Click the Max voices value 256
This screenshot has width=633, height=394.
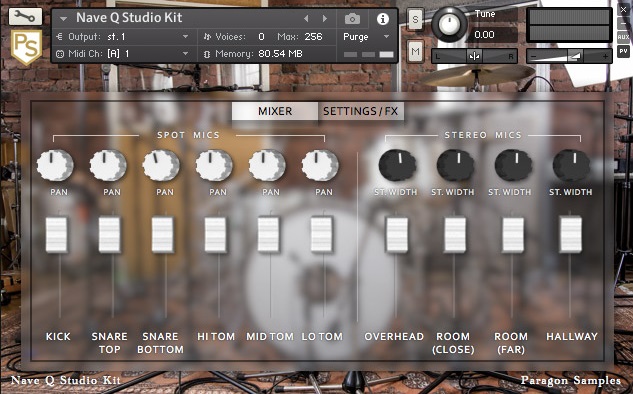[x=313, y=37]
